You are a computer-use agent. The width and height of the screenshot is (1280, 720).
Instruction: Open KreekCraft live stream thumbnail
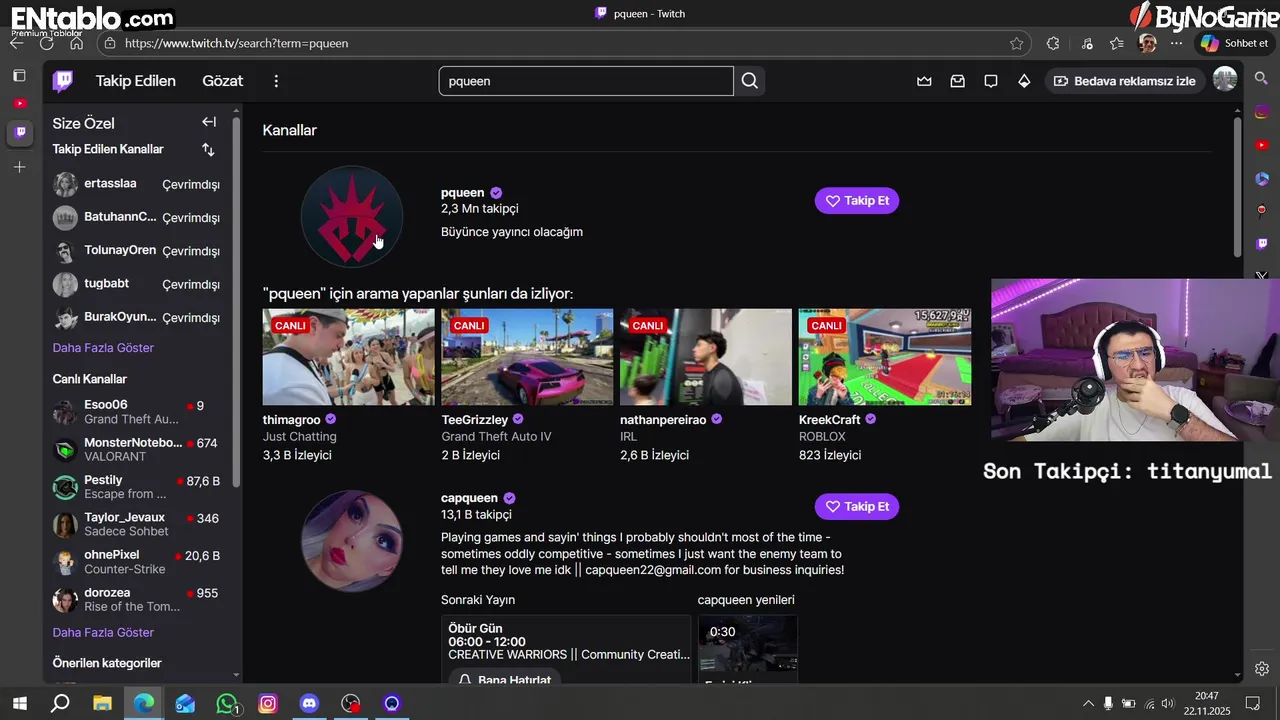[885, 357]
